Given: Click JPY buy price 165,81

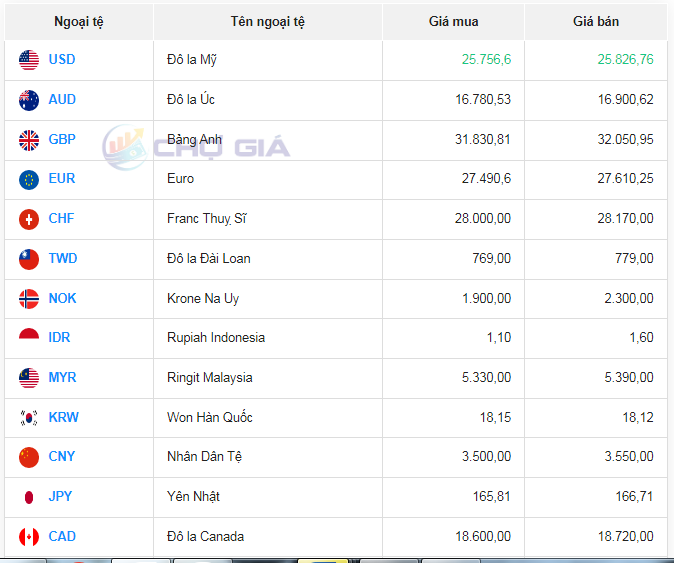Looking at the screenshot, I should coord(492,496).
